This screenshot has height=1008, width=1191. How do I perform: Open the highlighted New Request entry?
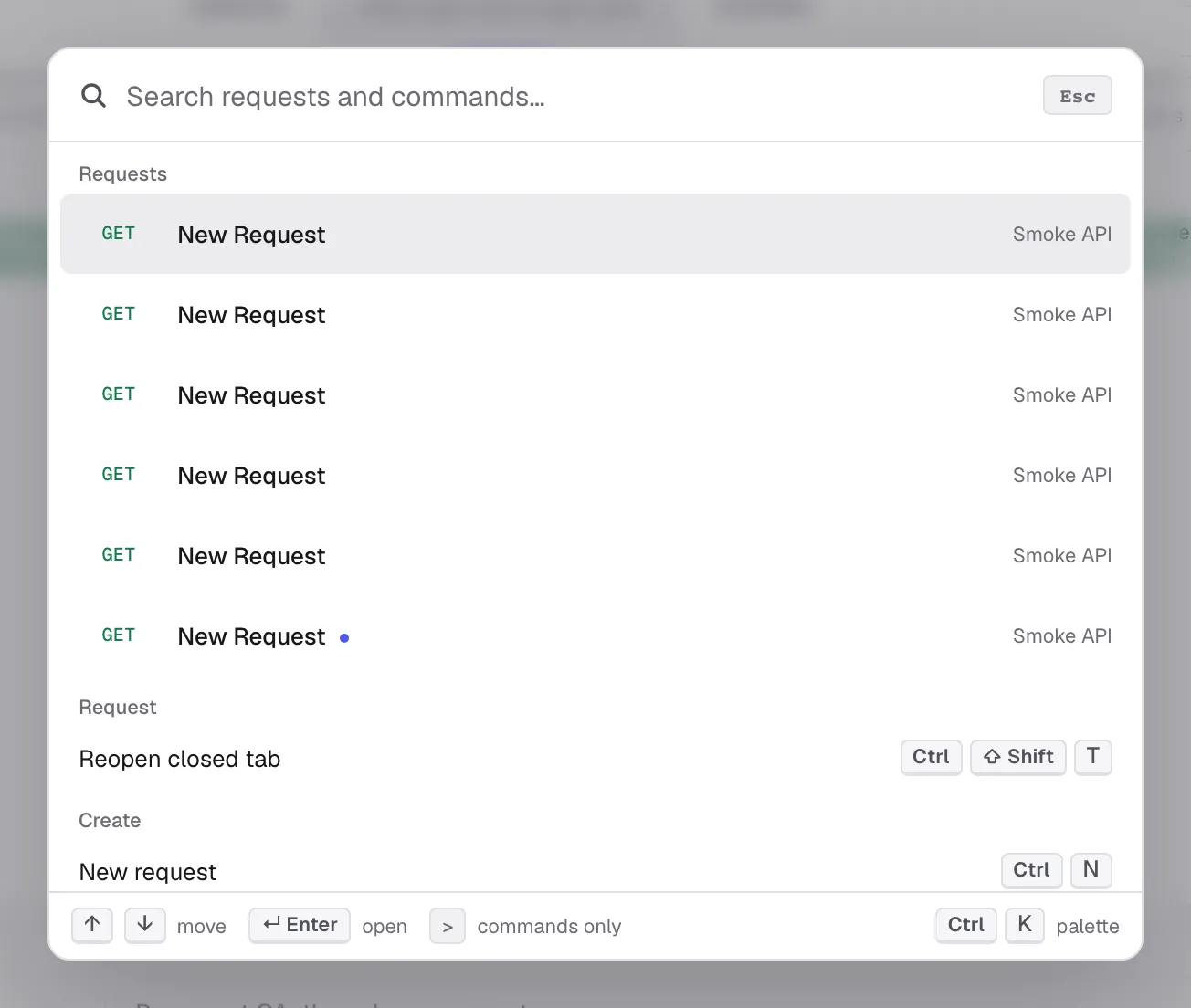595,234
